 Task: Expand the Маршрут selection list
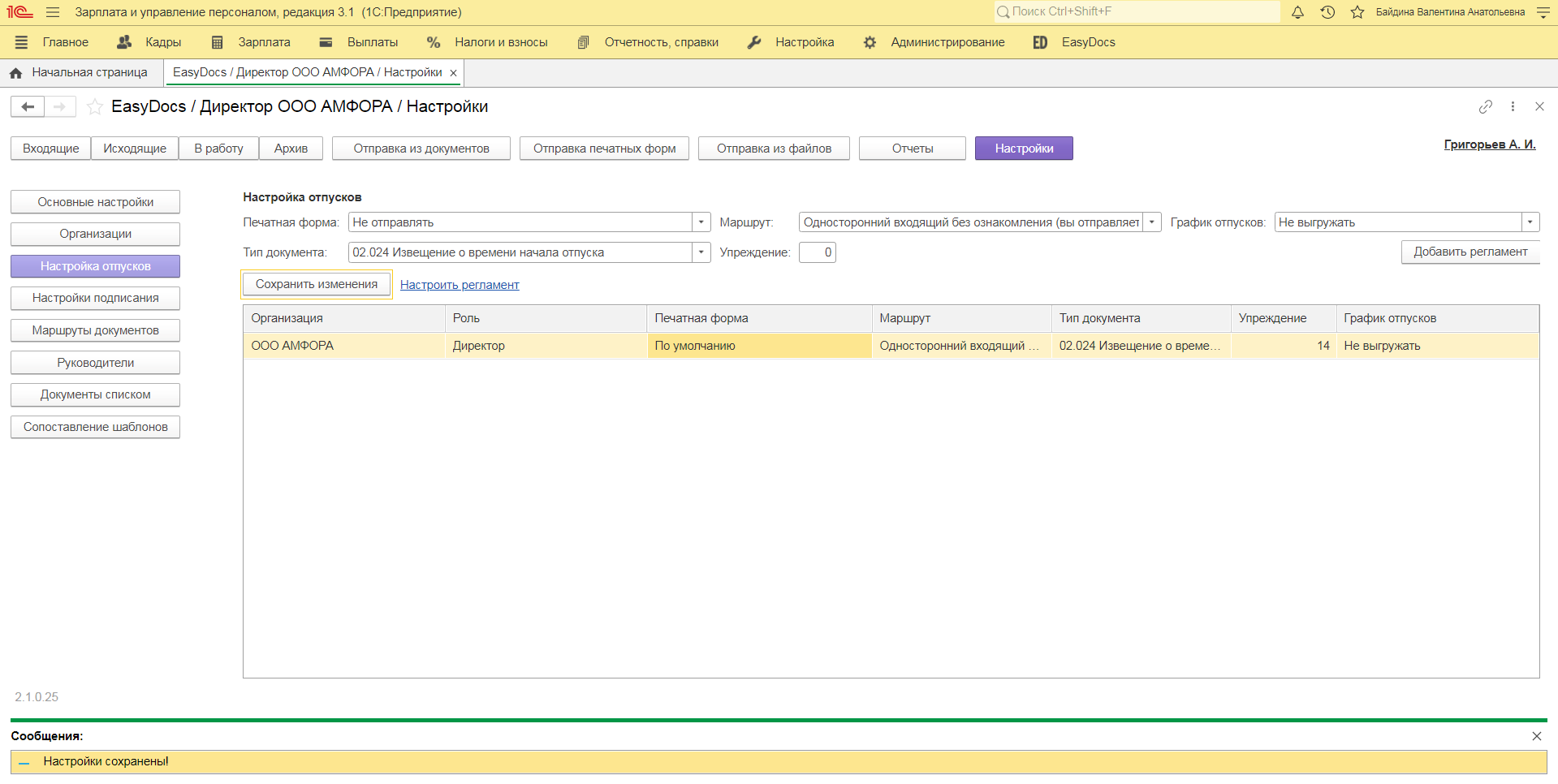(x=1150, y=222)
